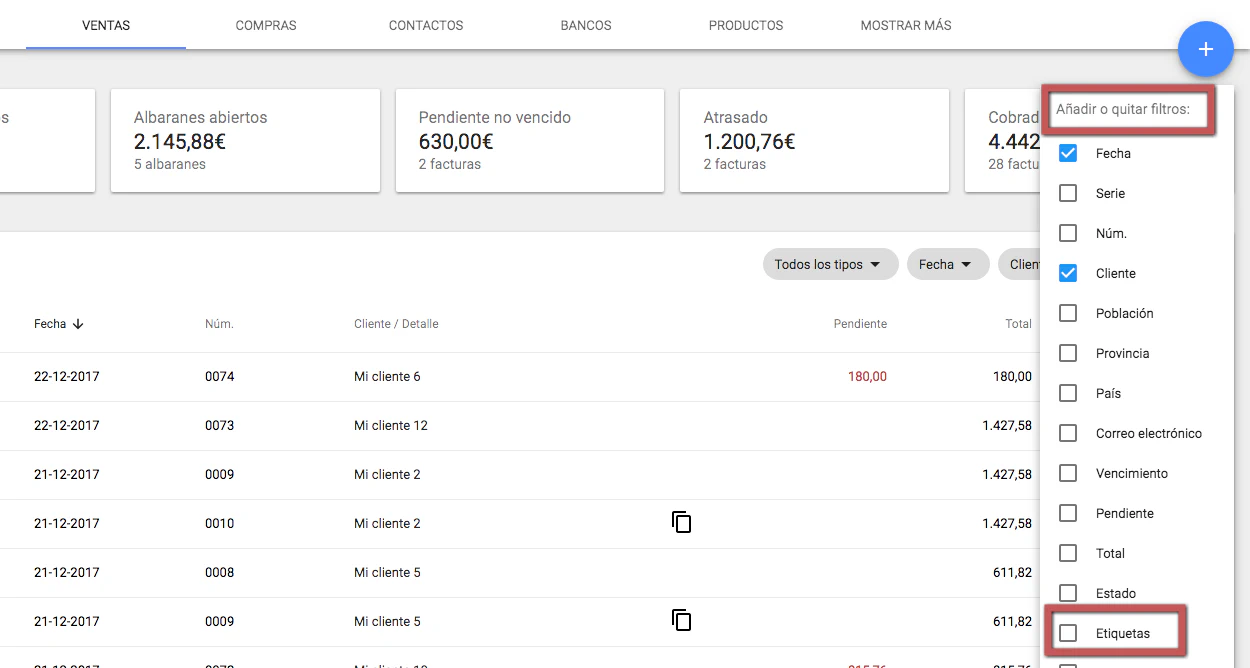Go to the BANCOS tab
This screenshot has width=1250, height=668.
(x=586, y=25)
